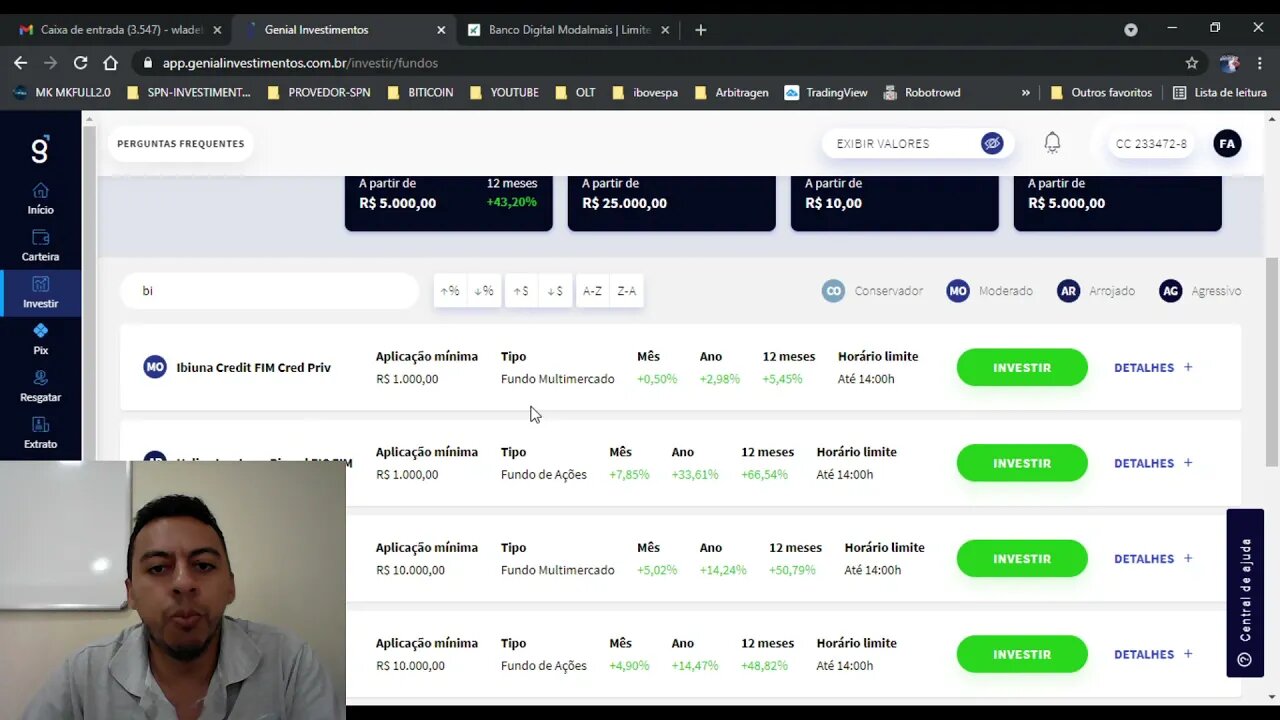Sort by value descending
Image resolution: width=1280 pixels, height=720 pixels.
pos(555,291)
